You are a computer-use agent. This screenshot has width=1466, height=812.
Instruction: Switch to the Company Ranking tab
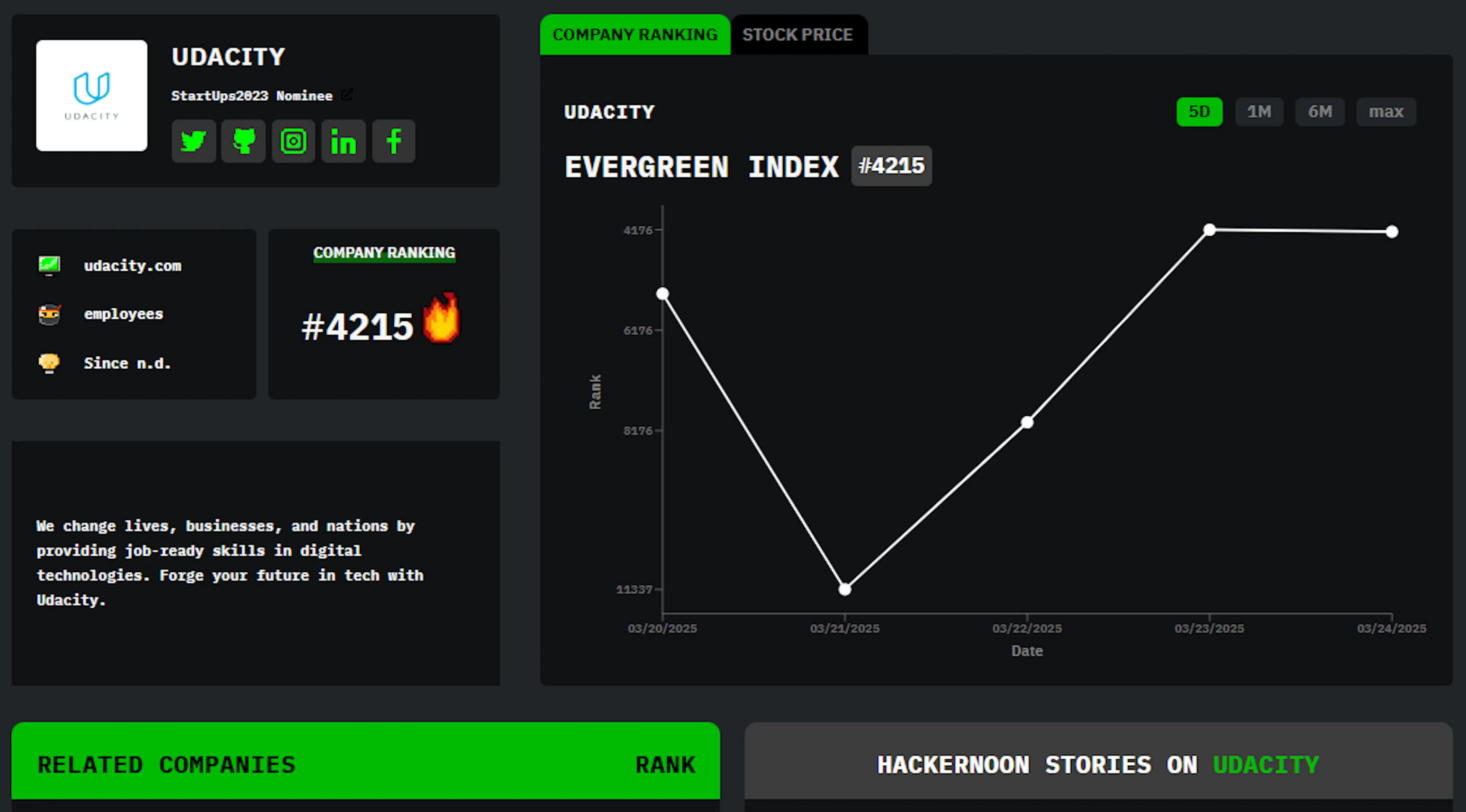(x=635, y=35)
